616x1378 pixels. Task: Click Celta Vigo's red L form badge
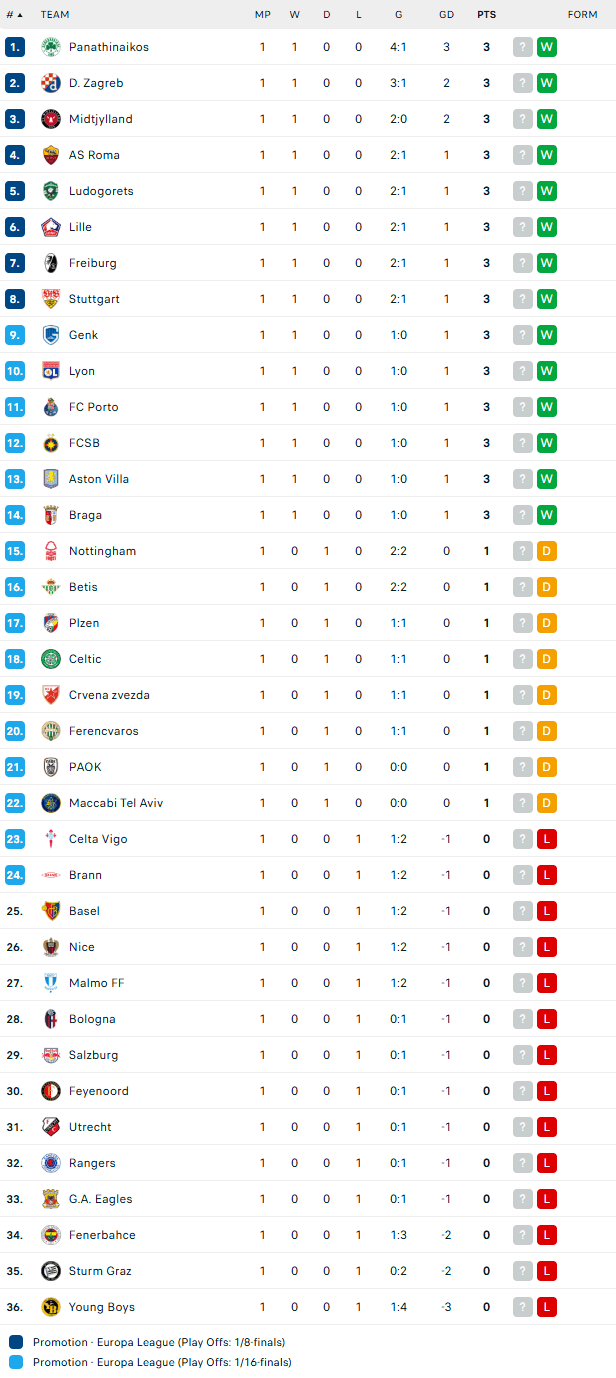[547, 839]
